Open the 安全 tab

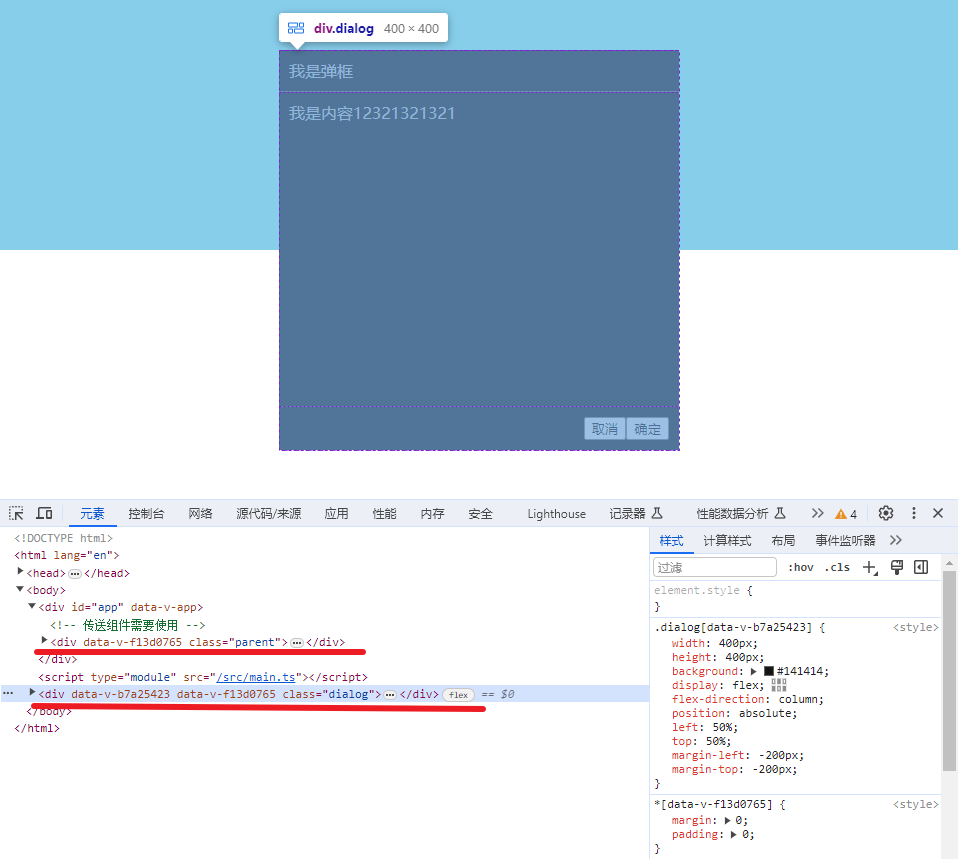click(480, 514)
